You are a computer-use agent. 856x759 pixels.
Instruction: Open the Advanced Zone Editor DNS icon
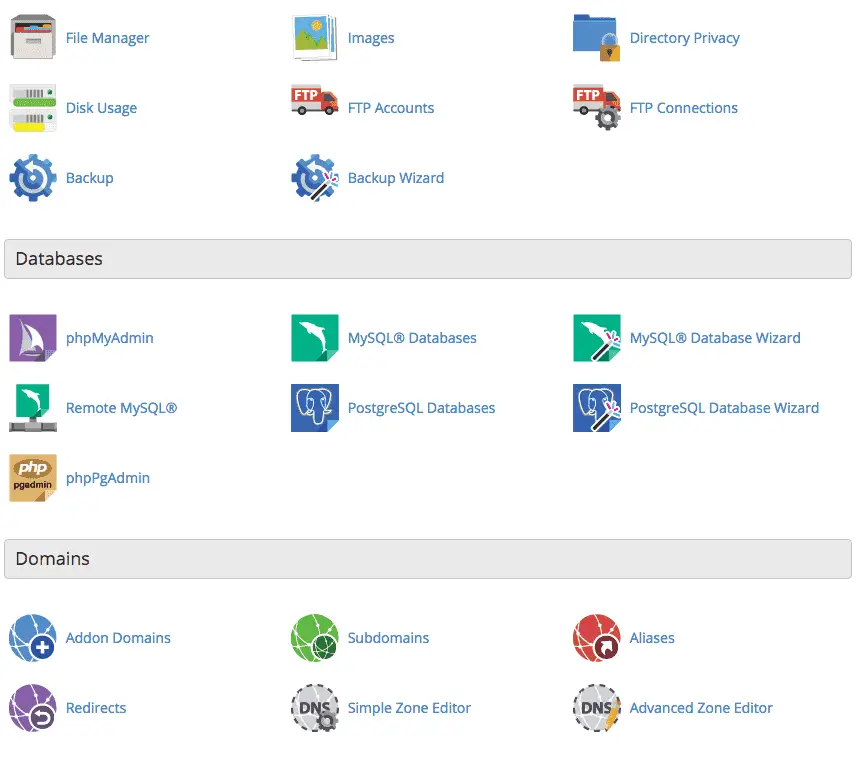click(x=597, y=708)
